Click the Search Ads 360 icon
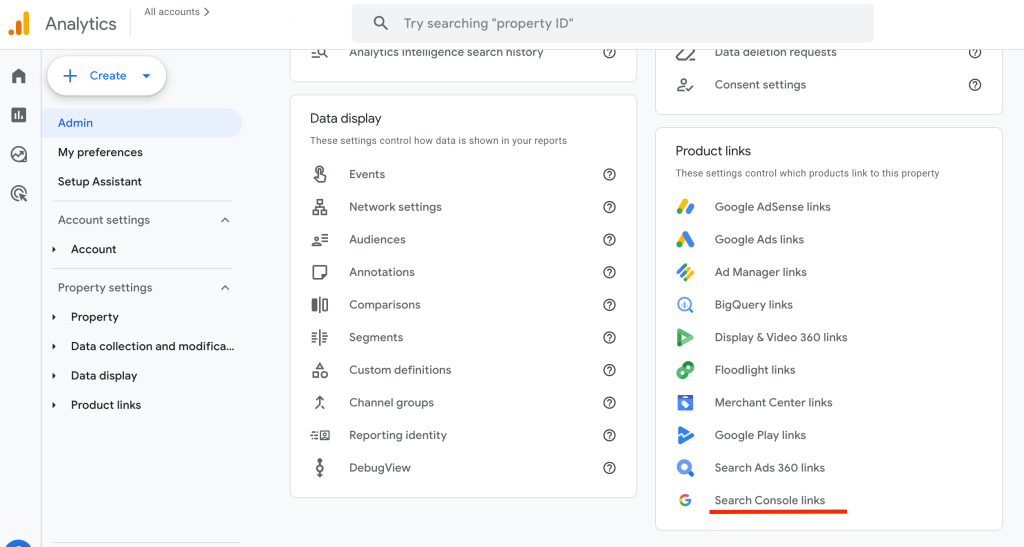The height and width of the screenshot is (547, 1024). click(x=685, y=468)
